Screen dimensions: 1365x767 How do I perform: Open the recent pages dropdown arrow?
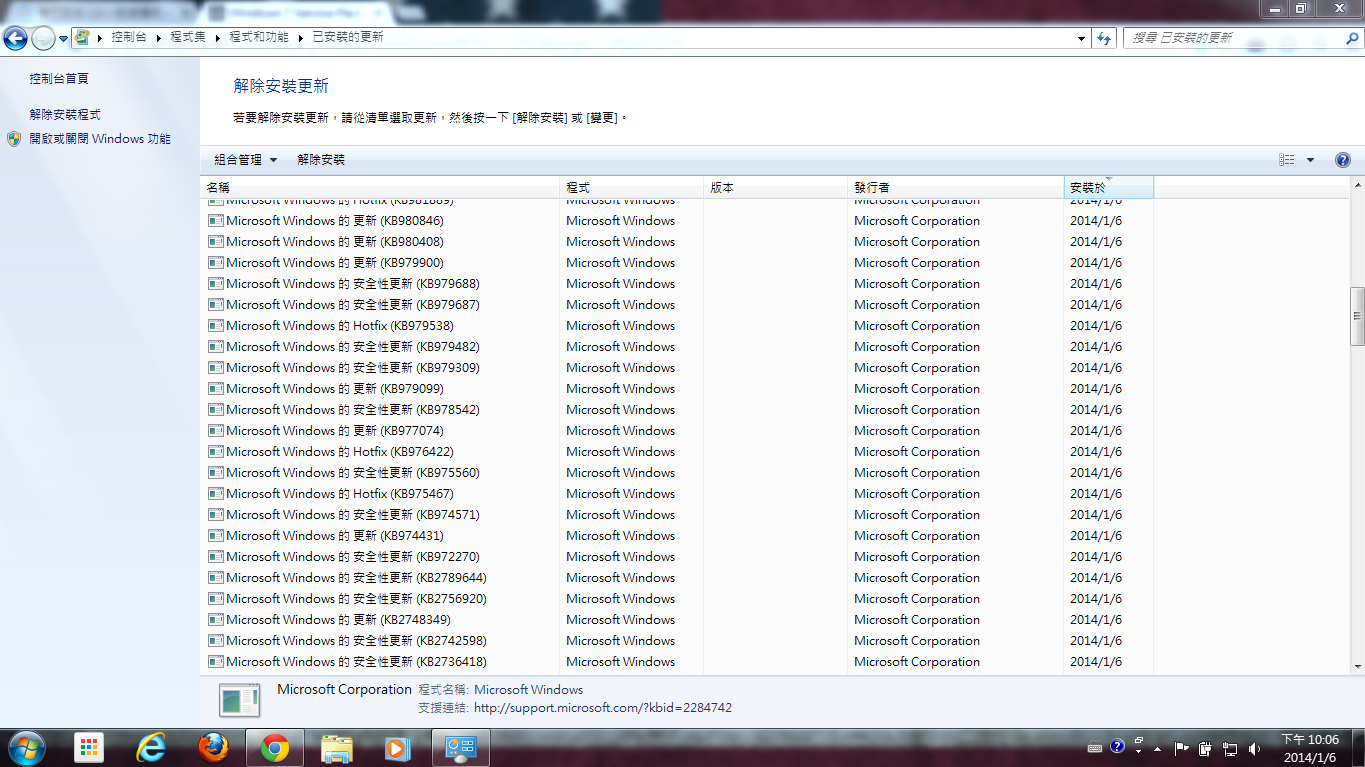pos(64,38)
